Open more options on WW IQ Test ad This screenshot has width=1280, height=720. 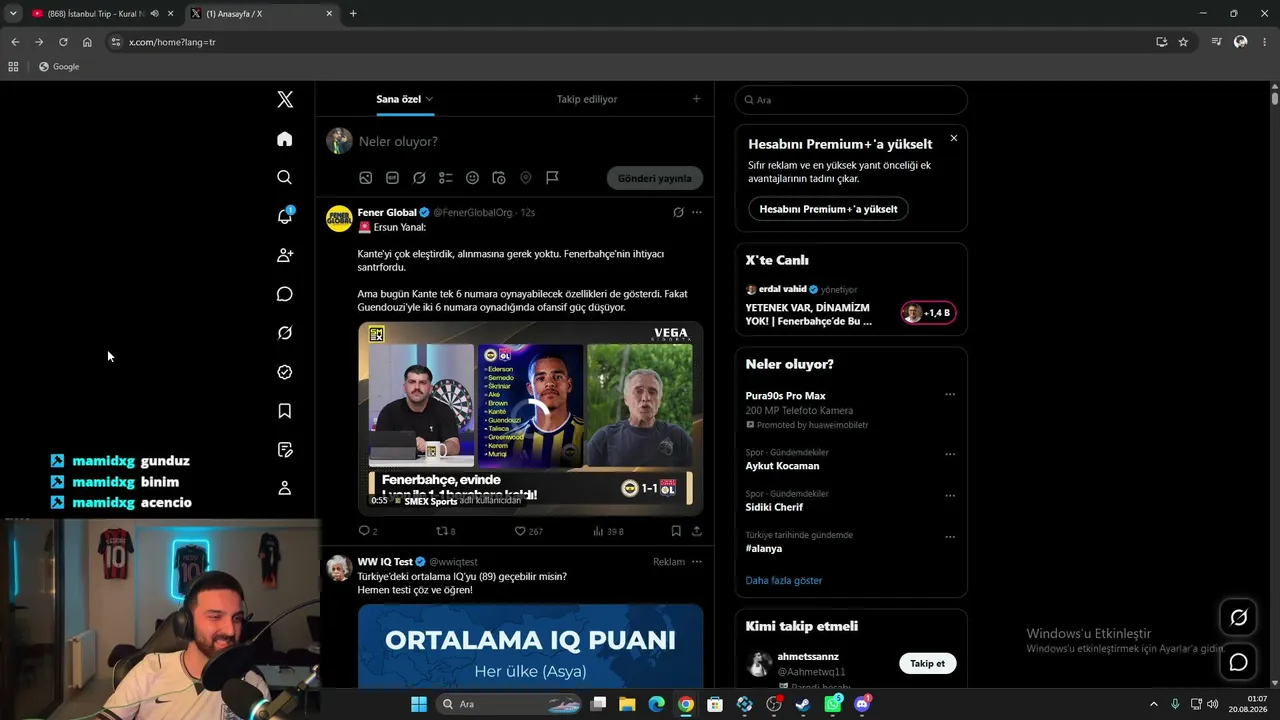coord(697,562)
